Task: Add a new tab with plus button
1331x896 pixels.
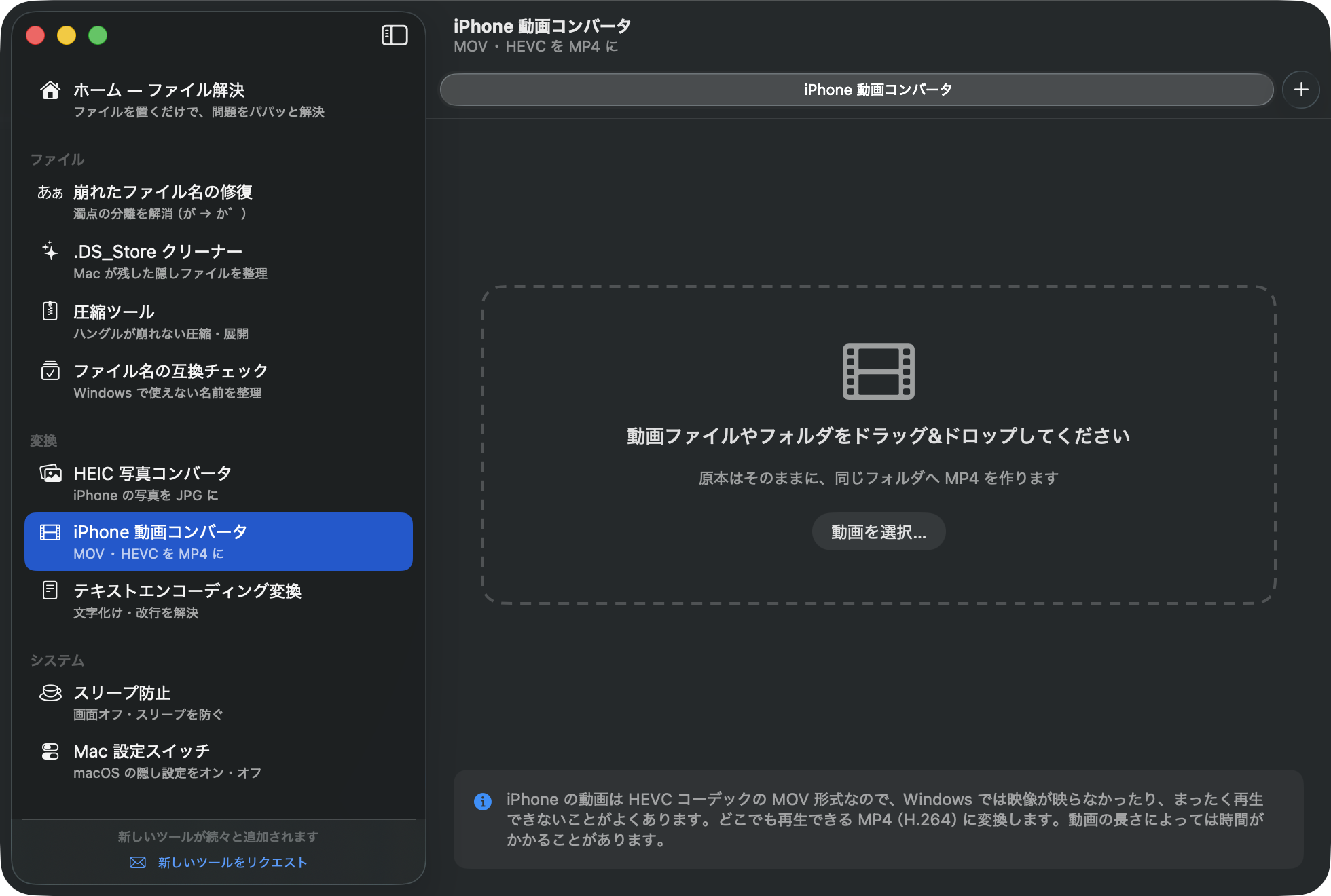Action: click(x=1301, y=90)
